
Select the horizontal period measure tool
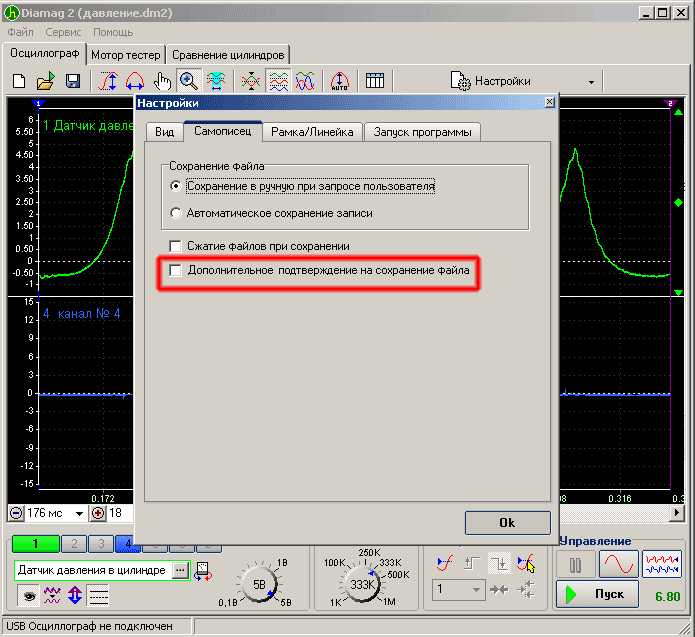click(x=135, y=81)
